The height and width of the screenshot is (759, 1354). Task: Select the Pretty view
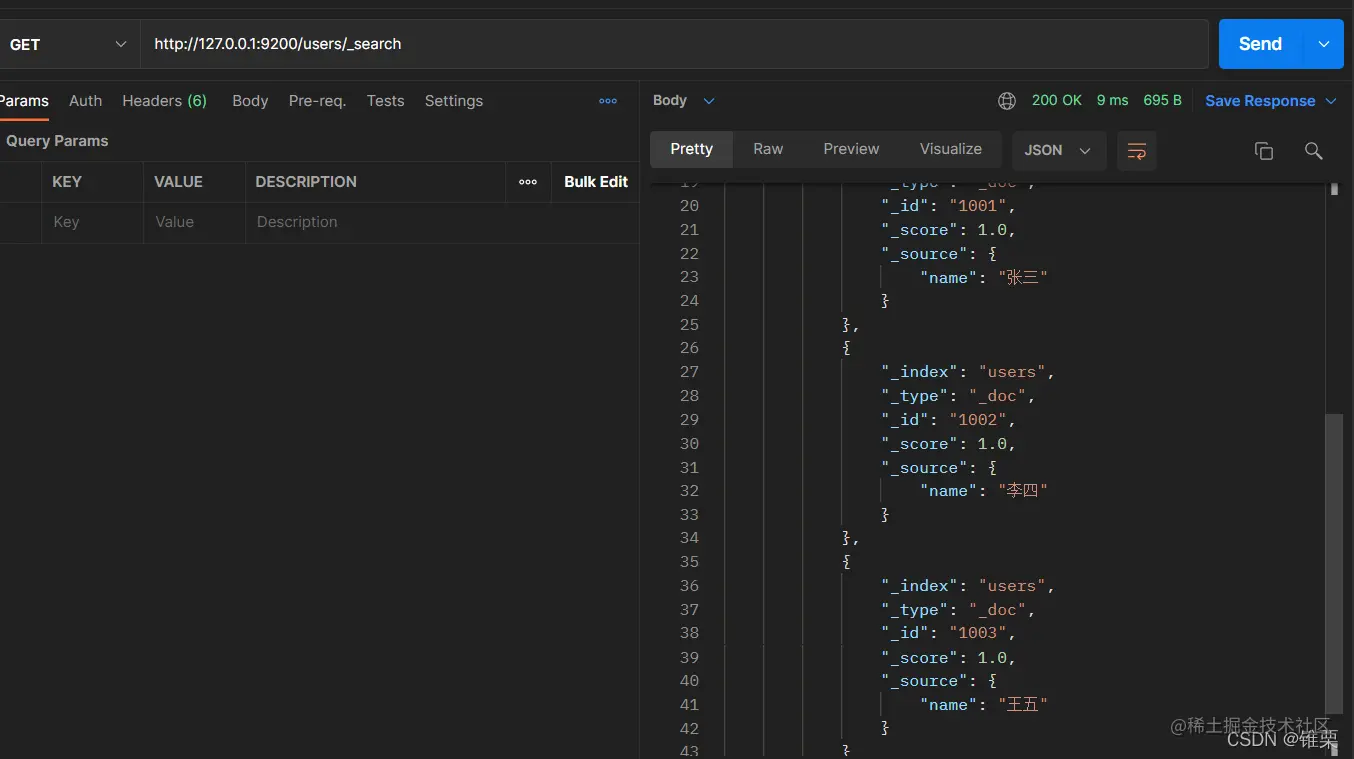(691, 149)
